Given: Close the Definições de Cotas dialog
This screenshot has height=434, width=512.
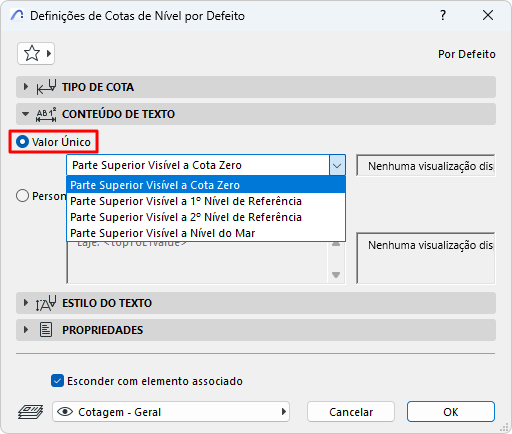Looking at the screenshot, I should click(x=488, y=15).
